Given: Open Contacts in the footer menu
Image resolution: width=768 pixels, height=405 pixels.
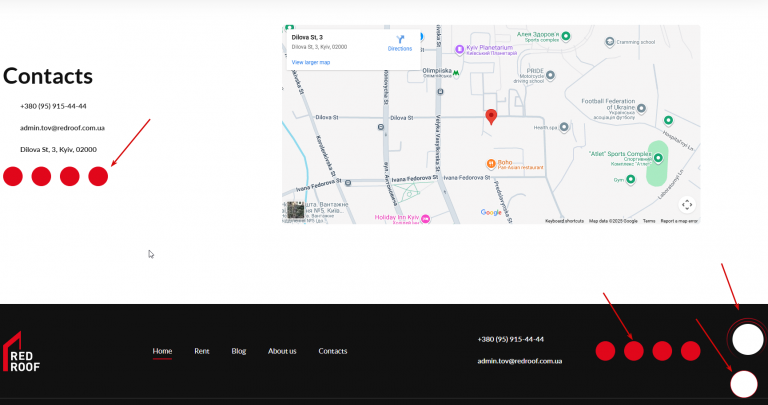Looking at the screenshot, I should (x=333, y=351).
